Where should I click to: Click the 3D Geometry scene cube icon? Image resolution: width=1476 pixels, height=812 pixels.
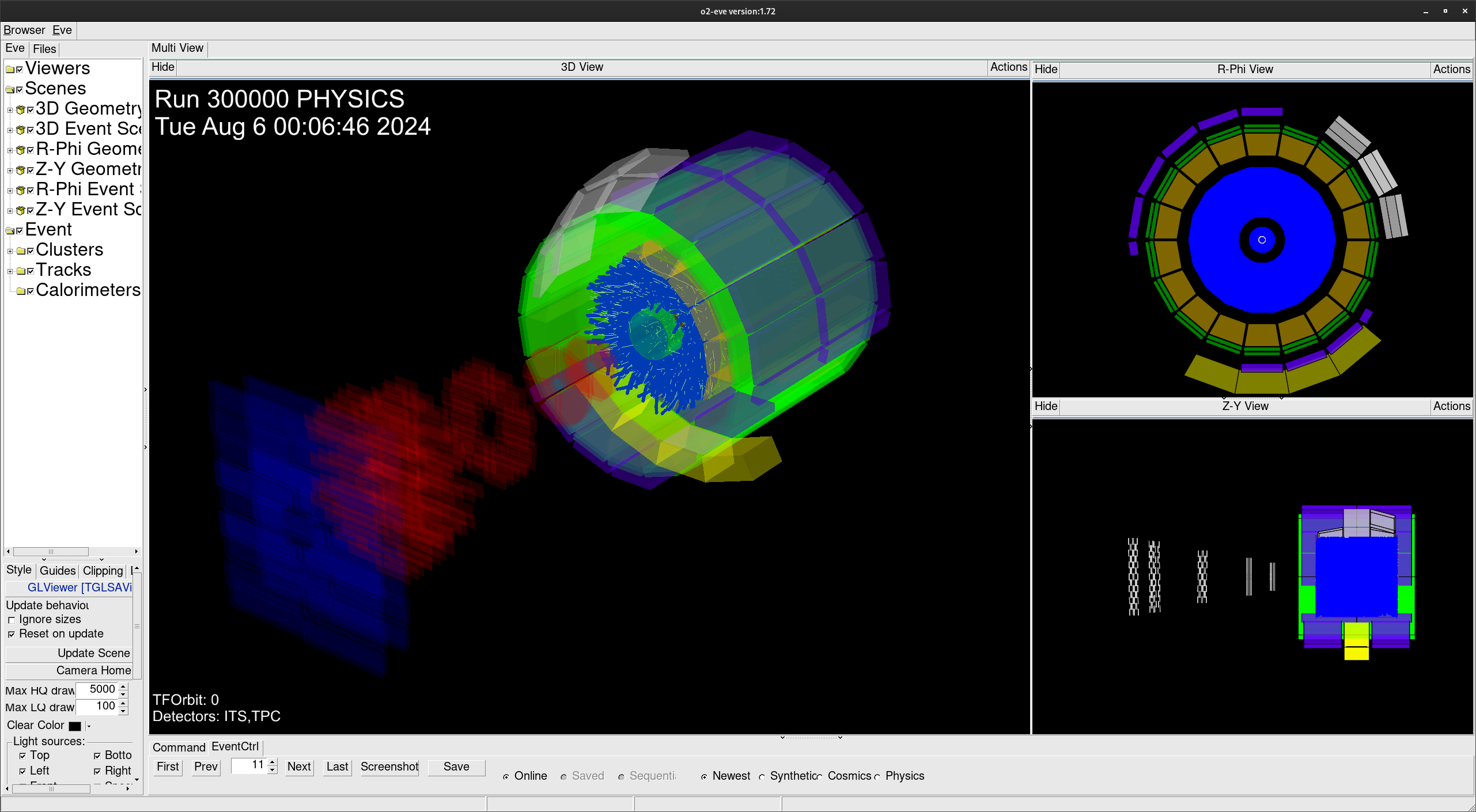[21, 110]
